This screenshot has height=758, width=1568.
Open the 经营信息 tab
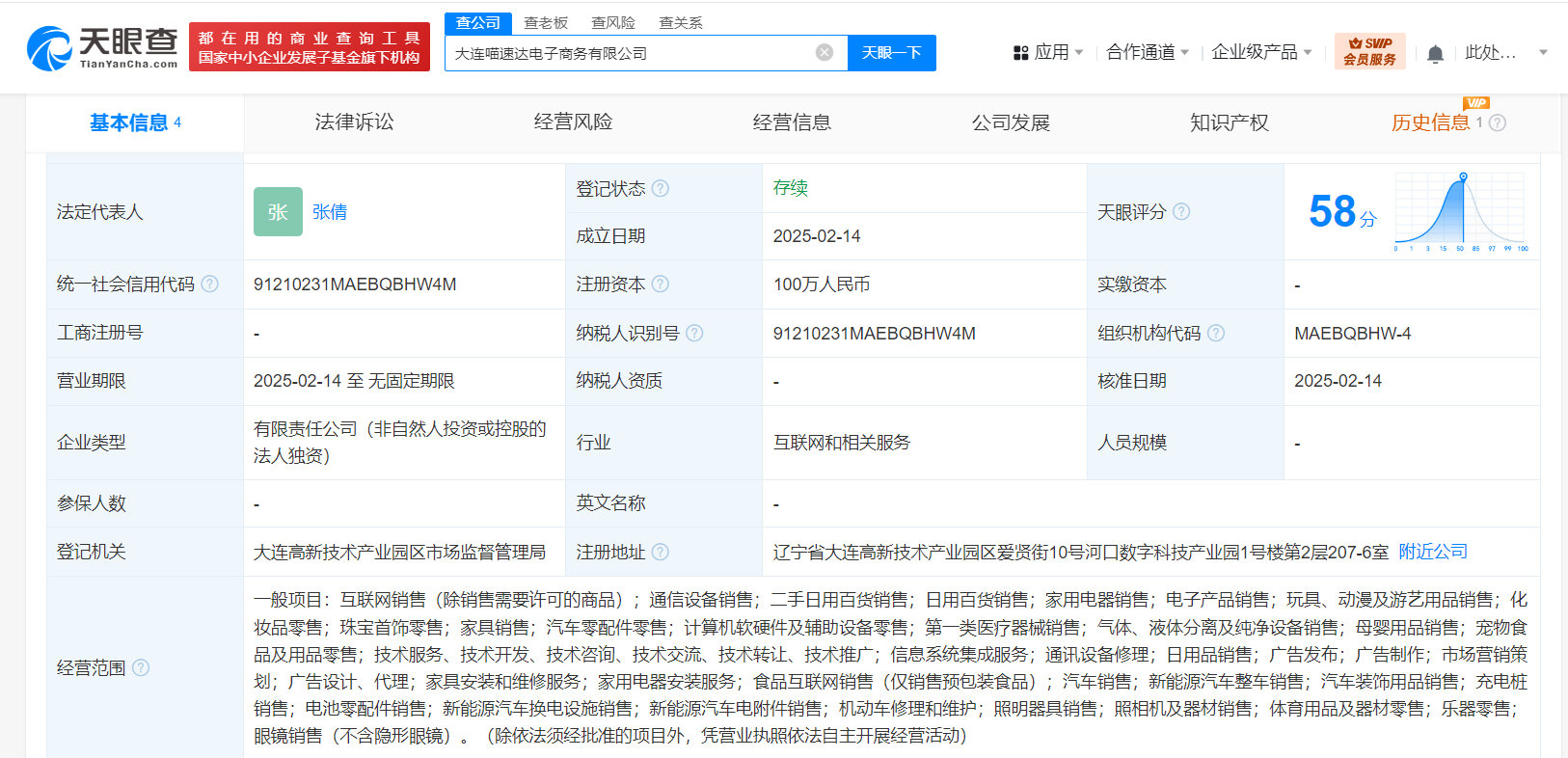pos(792,122)
